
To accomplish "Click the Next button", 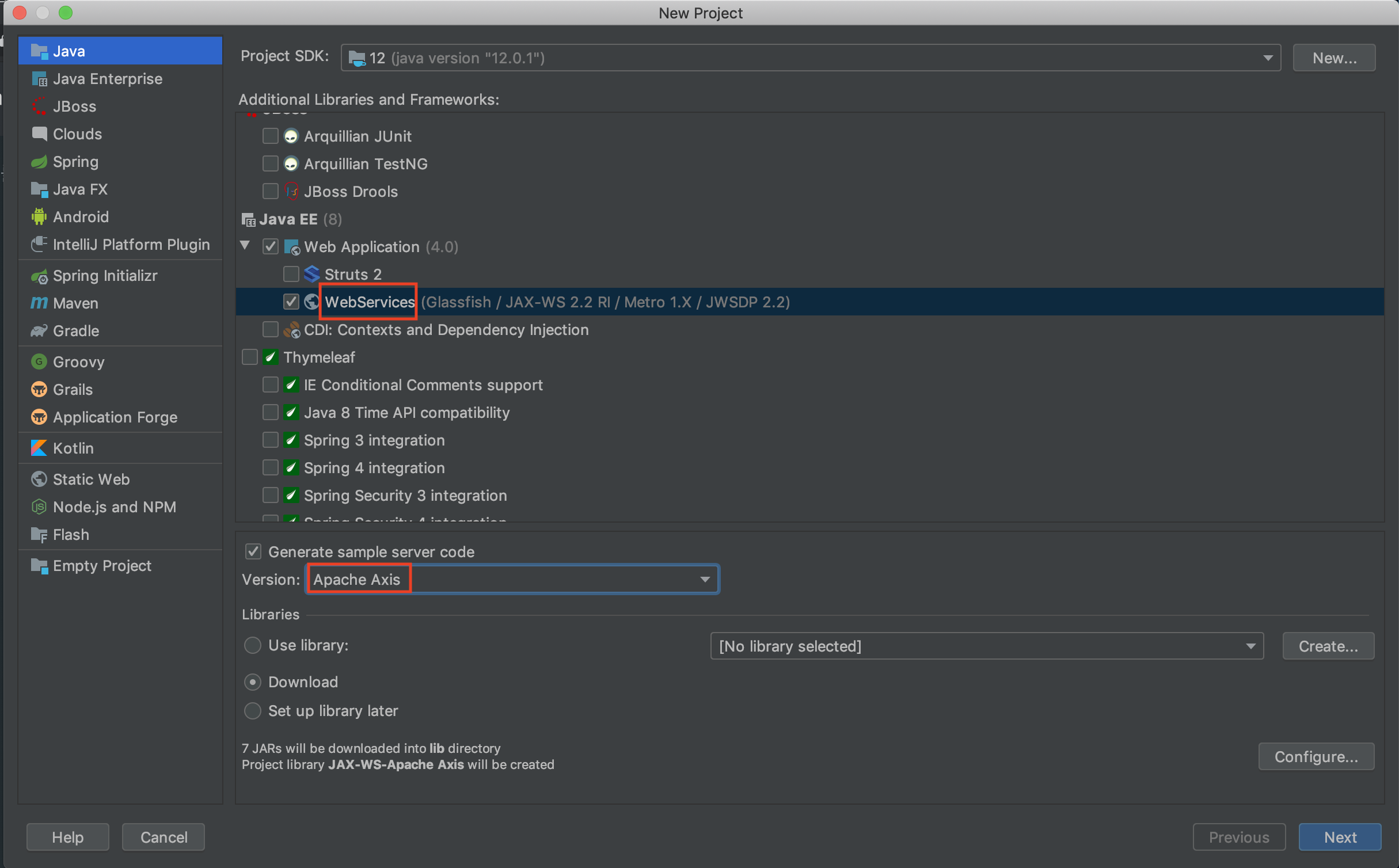I will pyautogui.click(x=1340, y=837).
